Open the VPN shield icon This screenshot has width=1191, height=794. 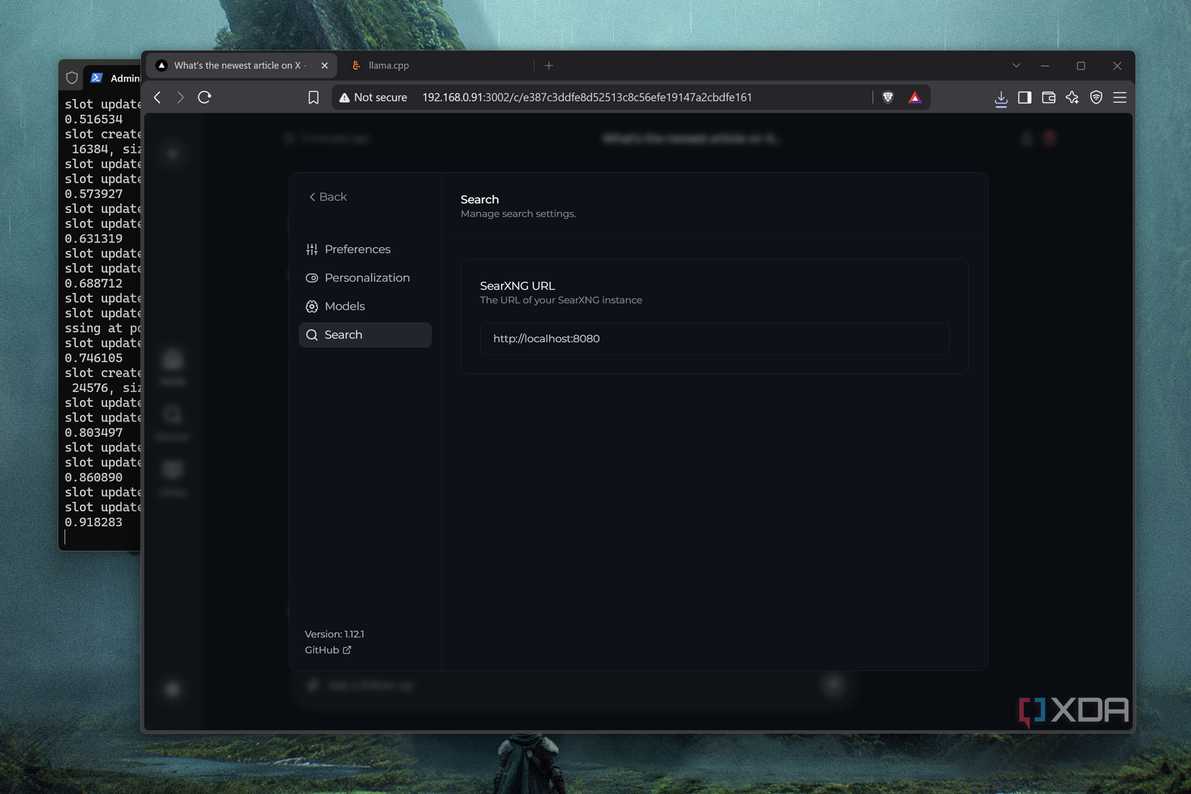pos(1096,97)
